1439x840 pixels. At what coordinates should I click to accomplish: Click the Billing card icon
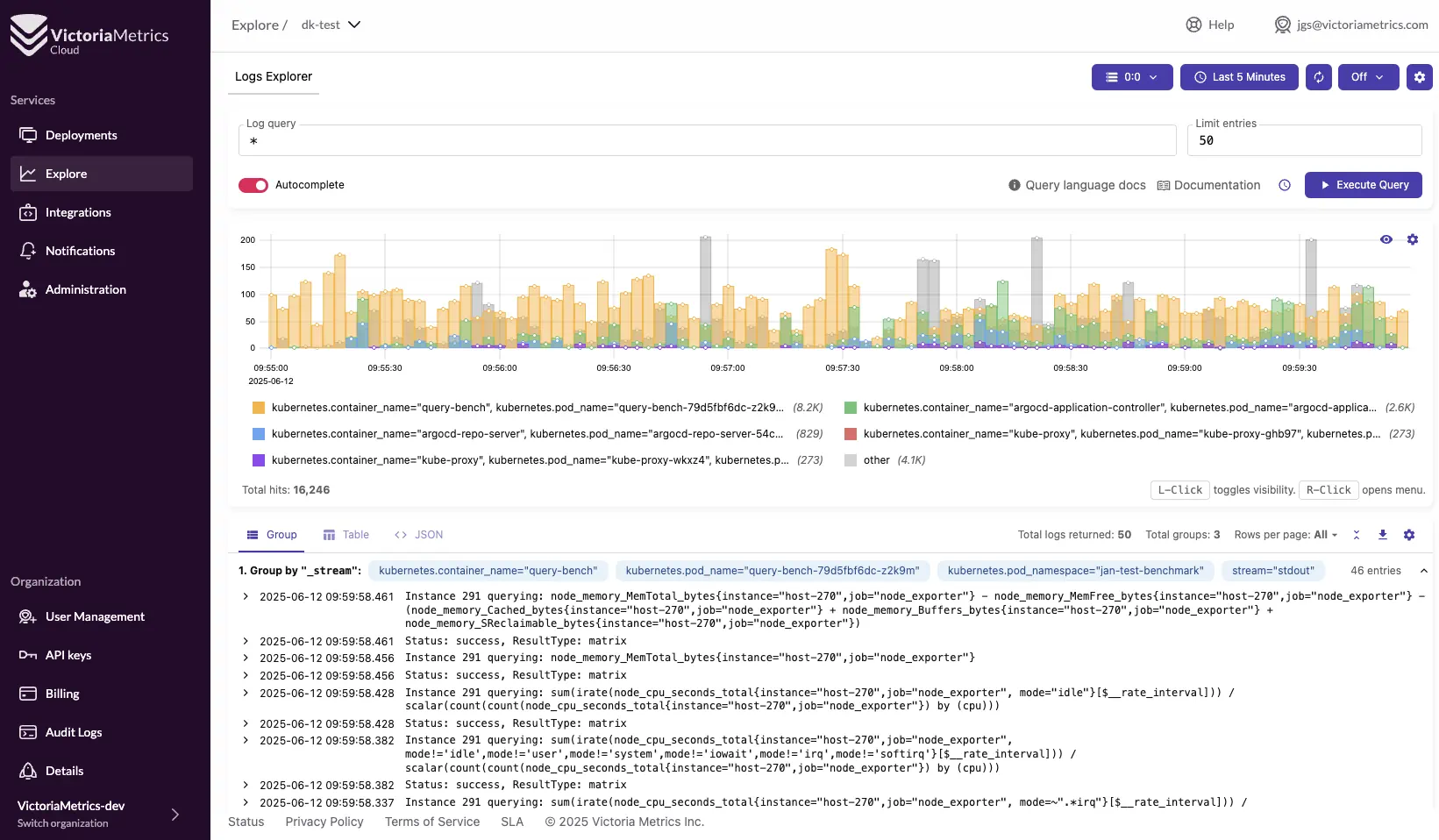[28, 694]
